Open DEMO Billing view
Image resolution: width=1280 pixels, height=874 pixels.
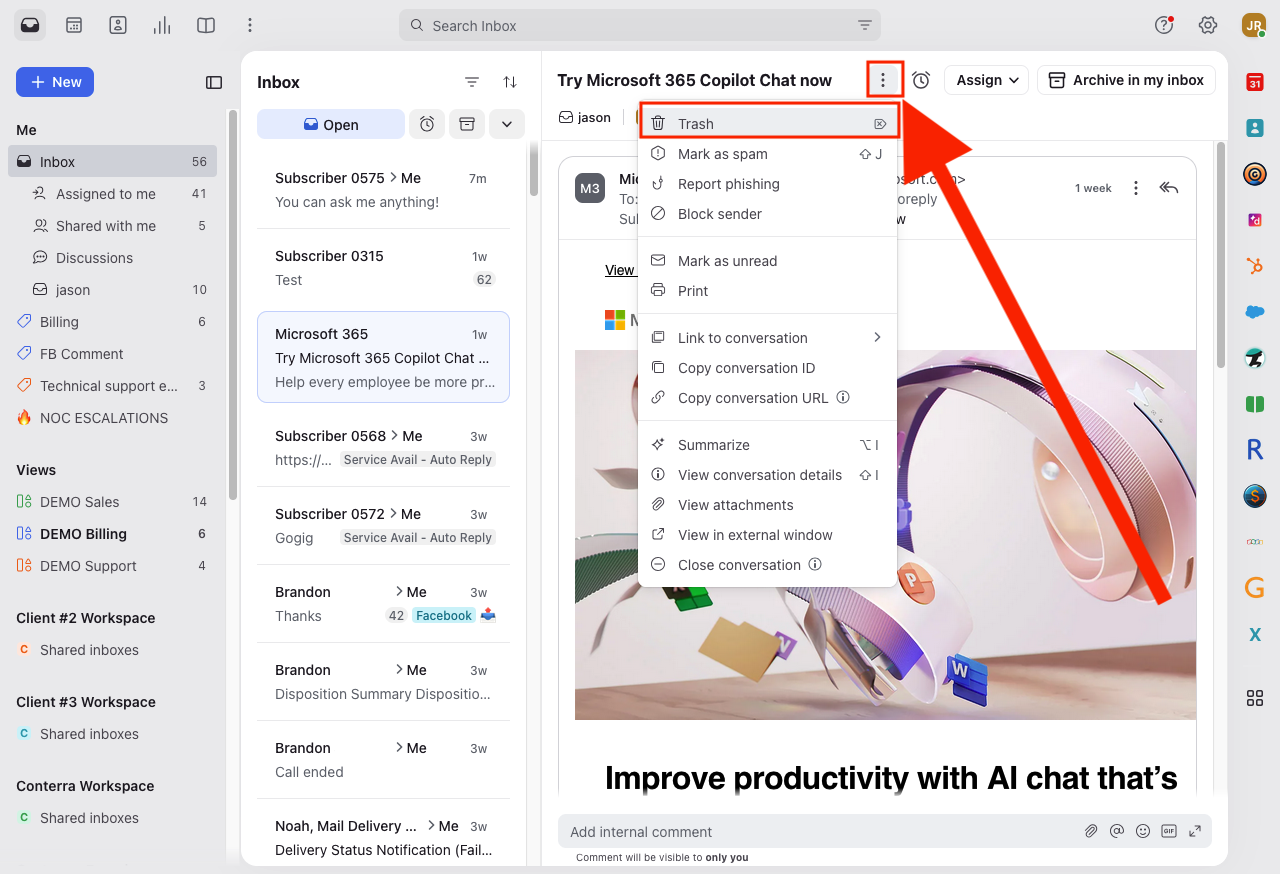pyautogui.click(x=112, y=534)
